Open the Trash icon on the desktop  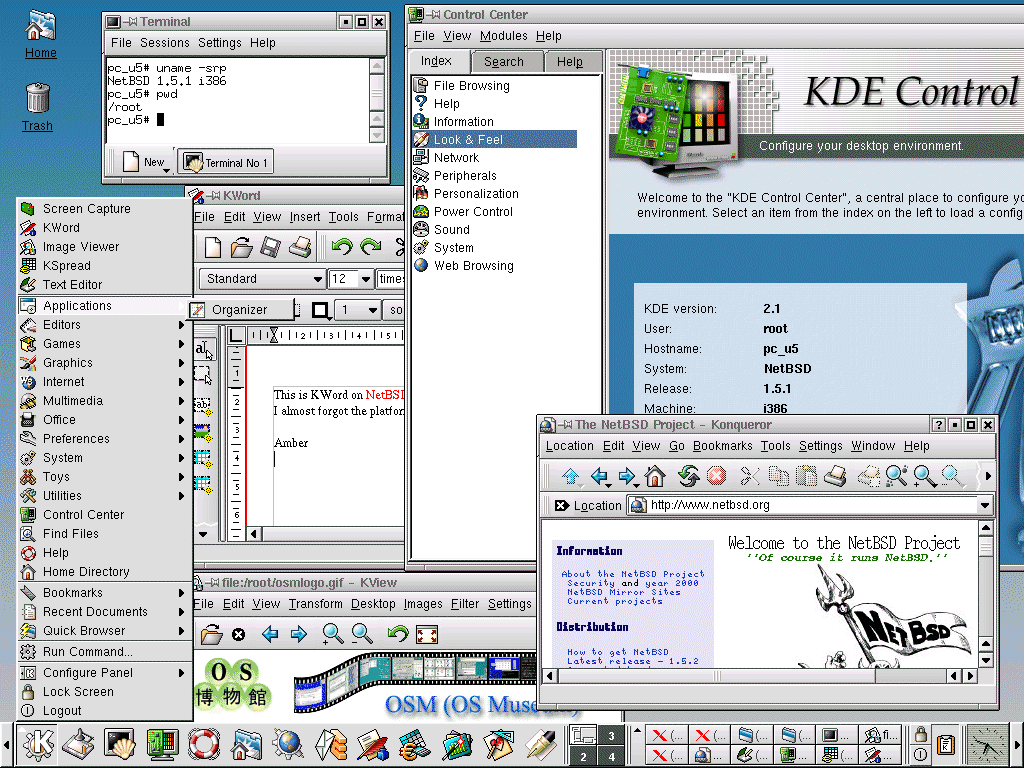click(x=37, y=107)
